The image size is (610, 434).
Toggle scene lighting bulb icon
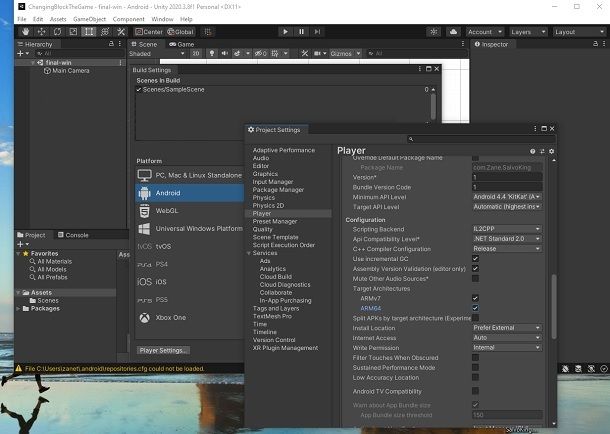212,54
